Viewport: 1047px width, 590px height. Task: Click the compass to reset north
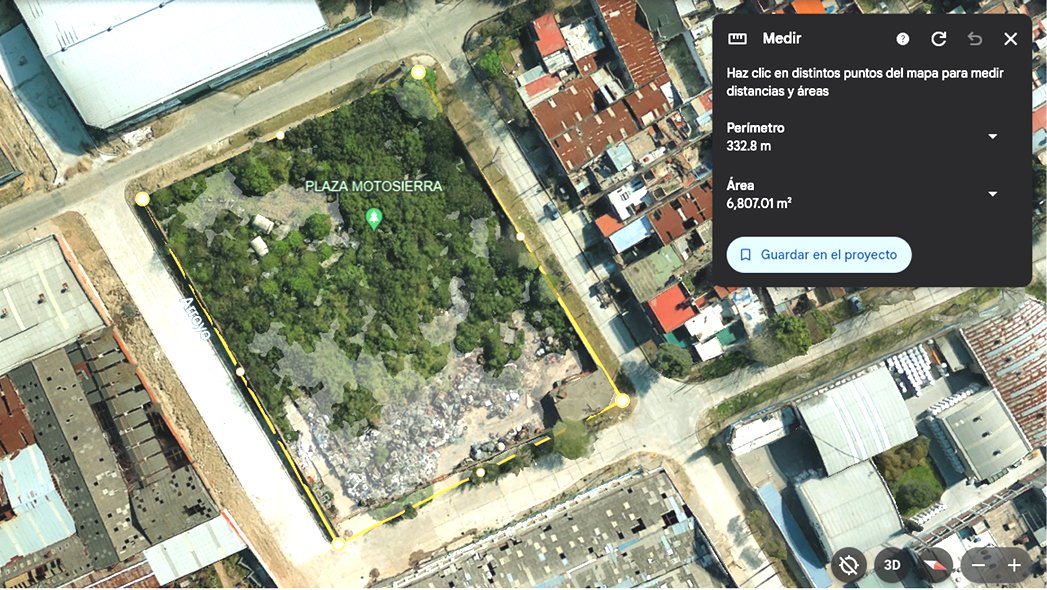[x=935, y=565]
